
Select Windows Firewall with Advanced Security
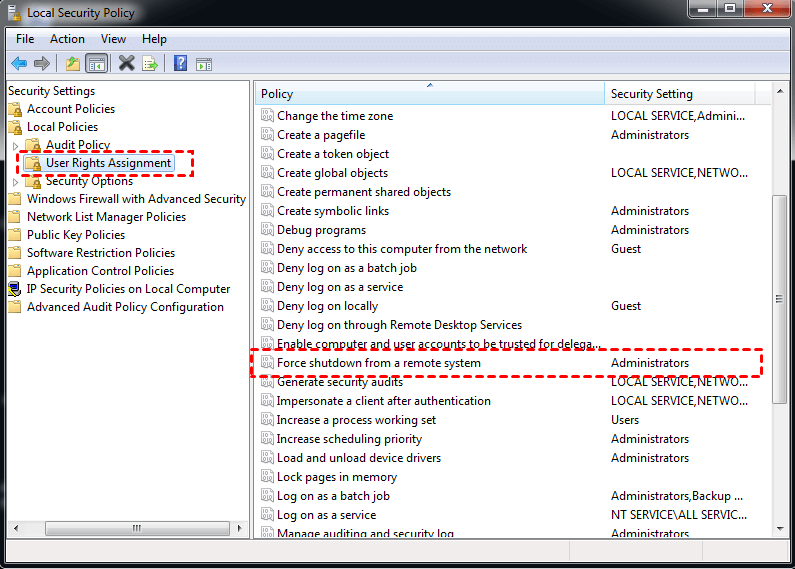click(136, 199)
